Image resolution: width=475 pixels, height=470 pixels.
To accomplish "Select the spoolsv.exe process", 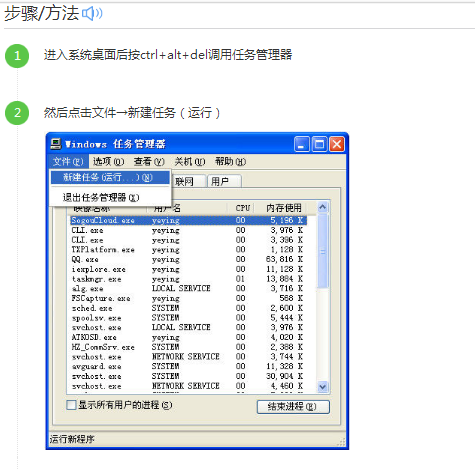I will pos(96,318).
